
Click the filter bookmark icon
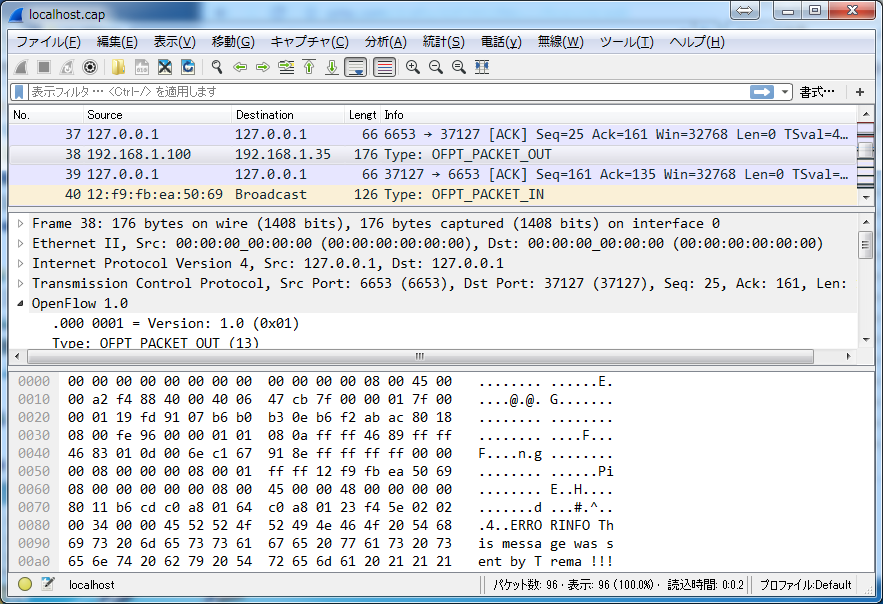[x=19, y=92]
